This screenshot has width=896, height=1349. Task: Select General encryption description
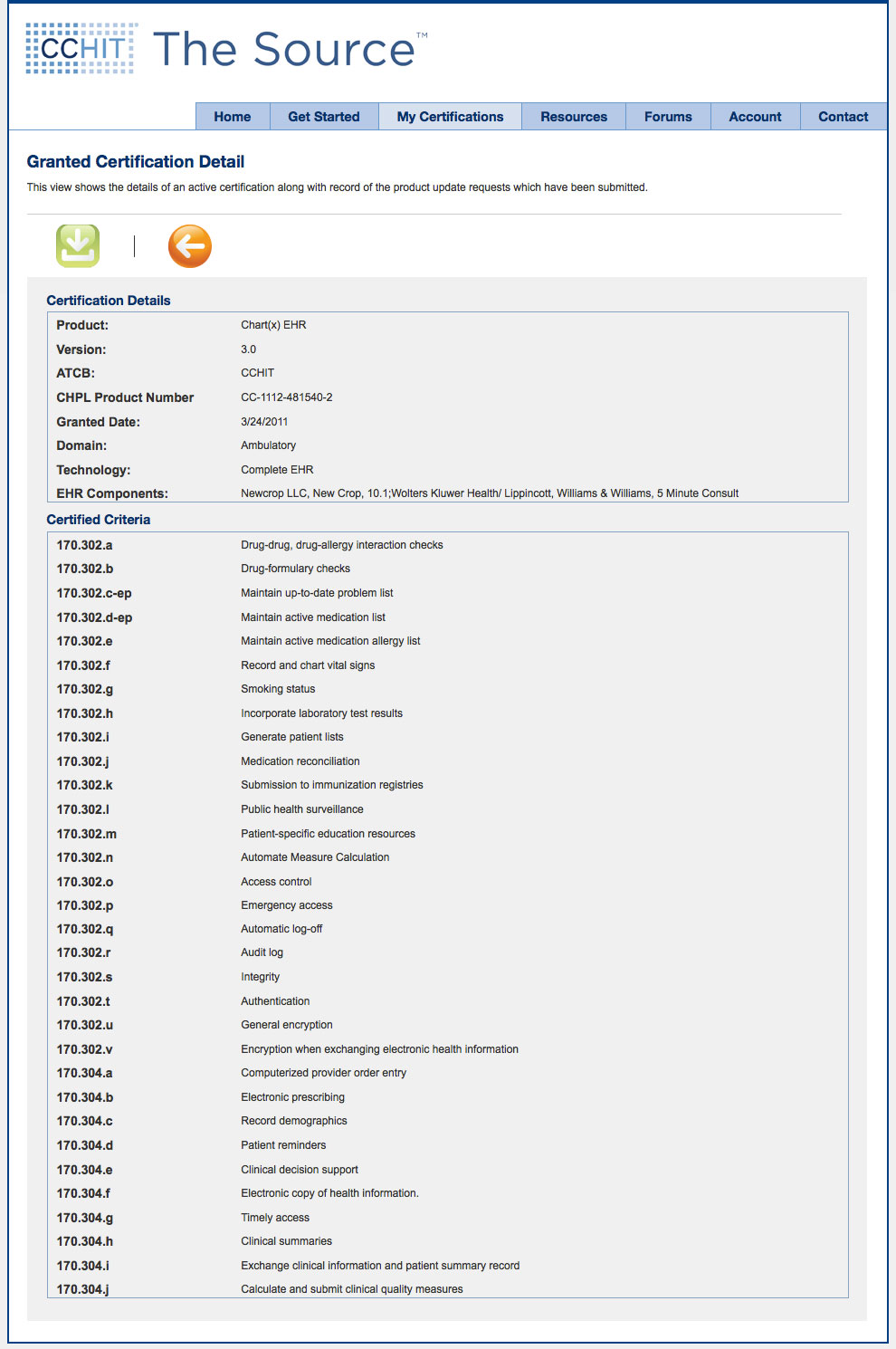(x=287, y=1025)
